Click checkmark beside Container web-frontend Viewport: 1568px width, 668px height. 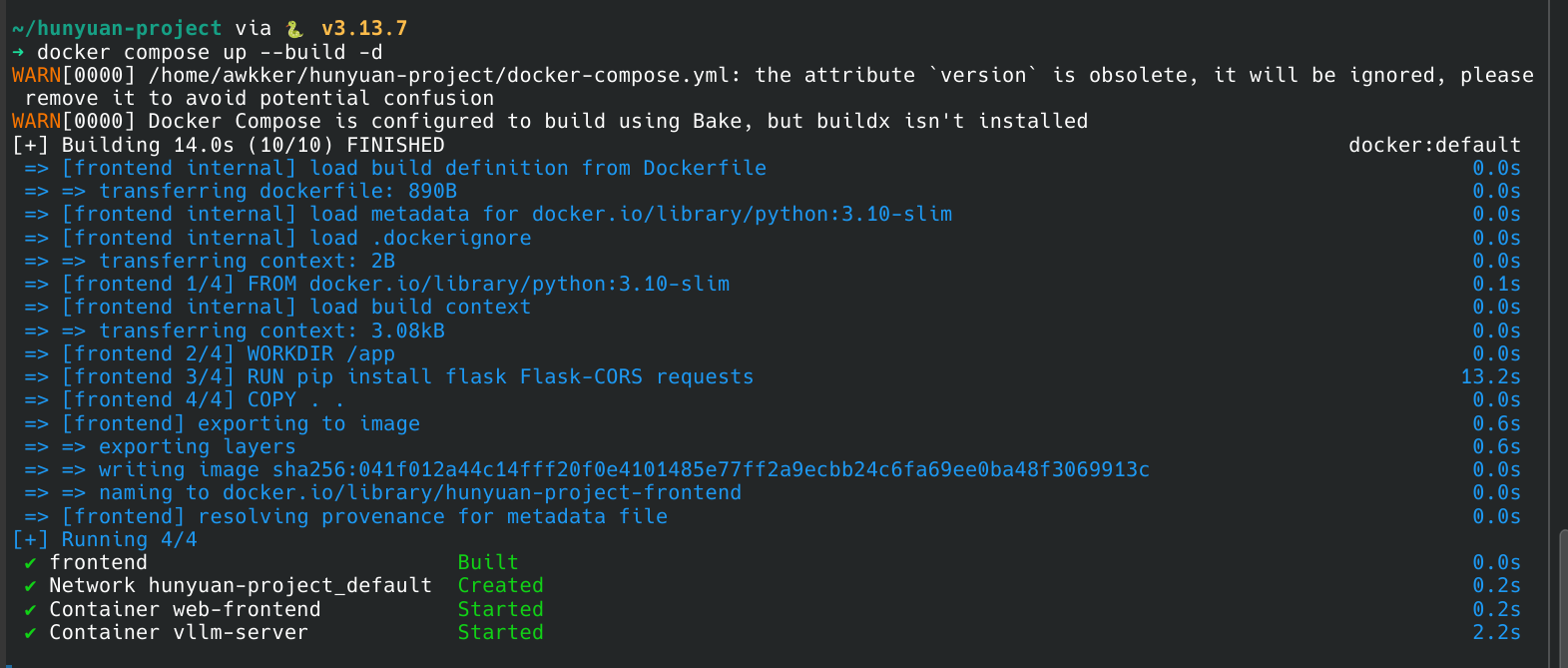click(30, 610)
